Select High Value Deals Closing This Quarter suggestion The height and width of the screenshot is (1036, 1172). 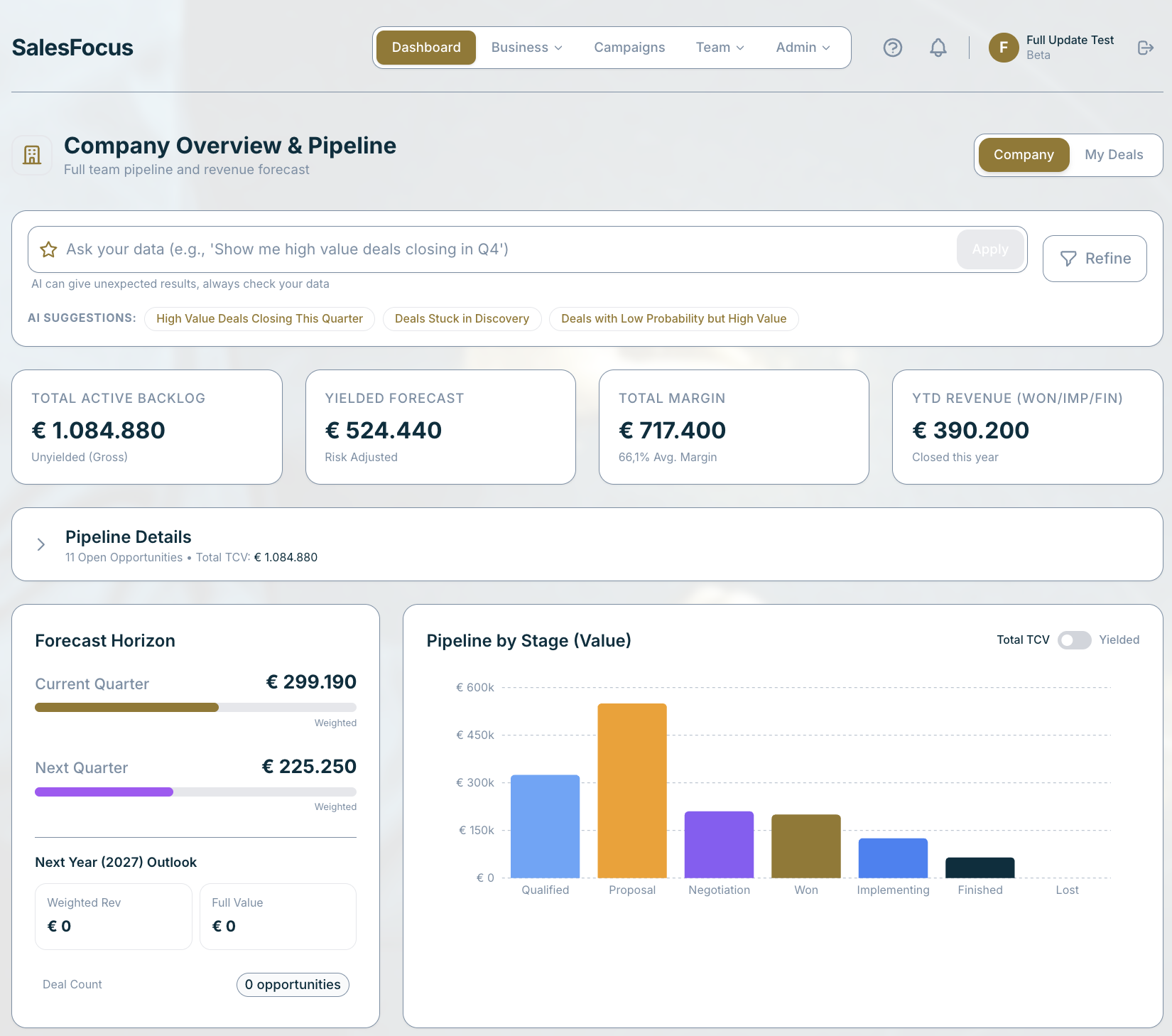pos(259,319)
